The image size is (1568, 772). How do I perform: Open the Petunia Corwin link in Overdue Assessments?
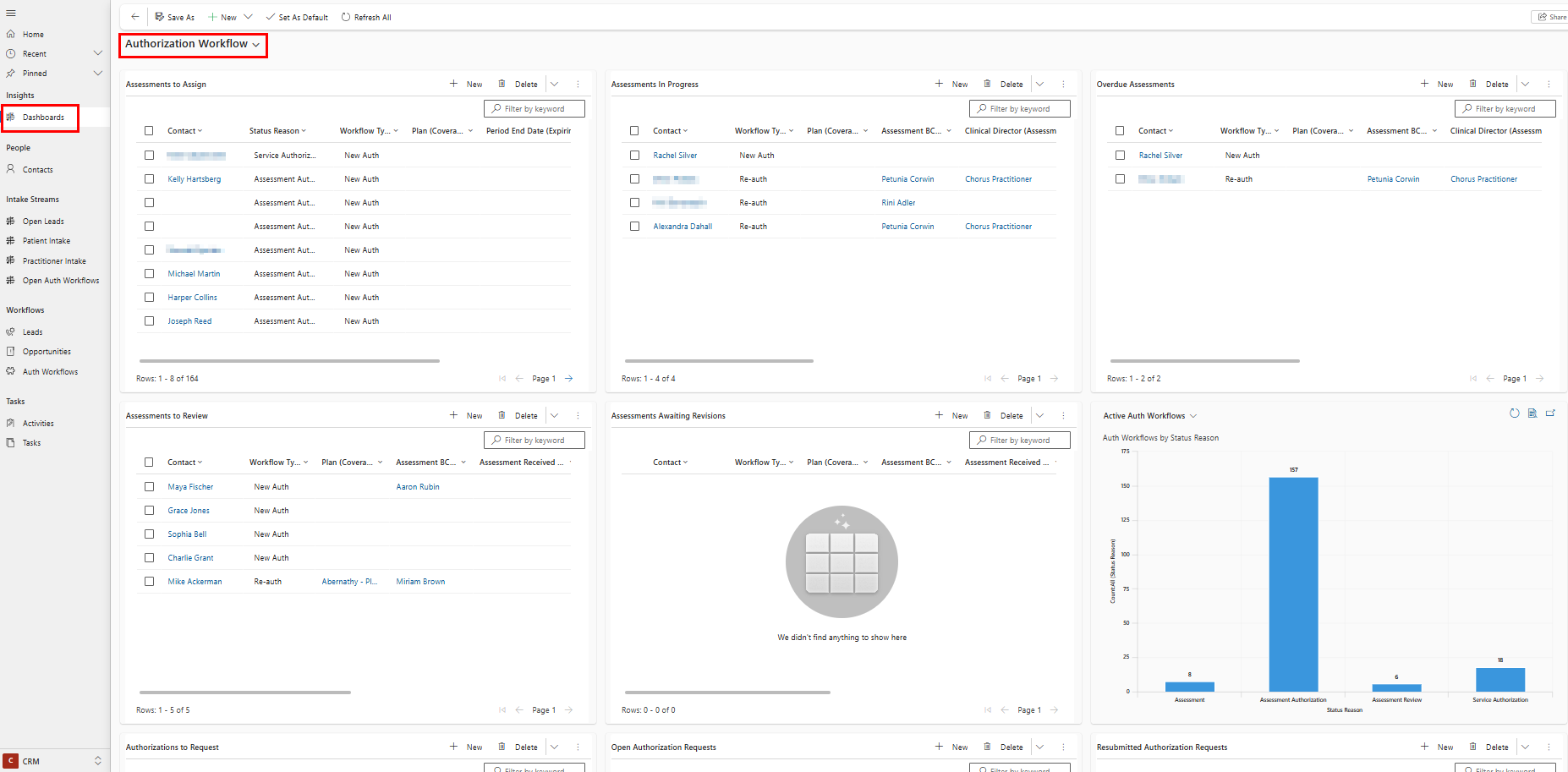click(x=1393, y=179)
